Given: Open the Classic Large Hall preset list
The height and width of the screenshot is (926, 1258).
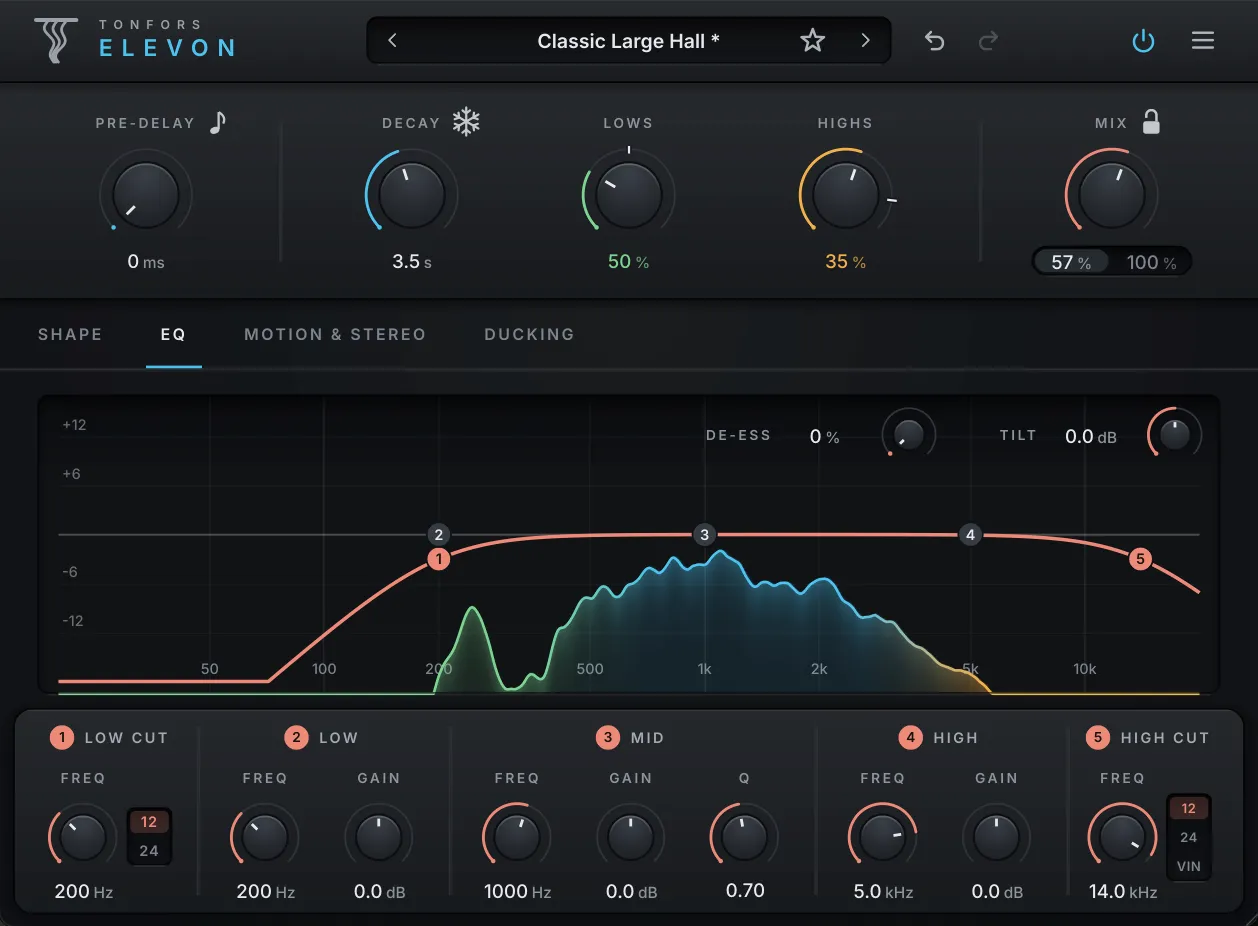Looking at the screenshot, I should 628,41.
